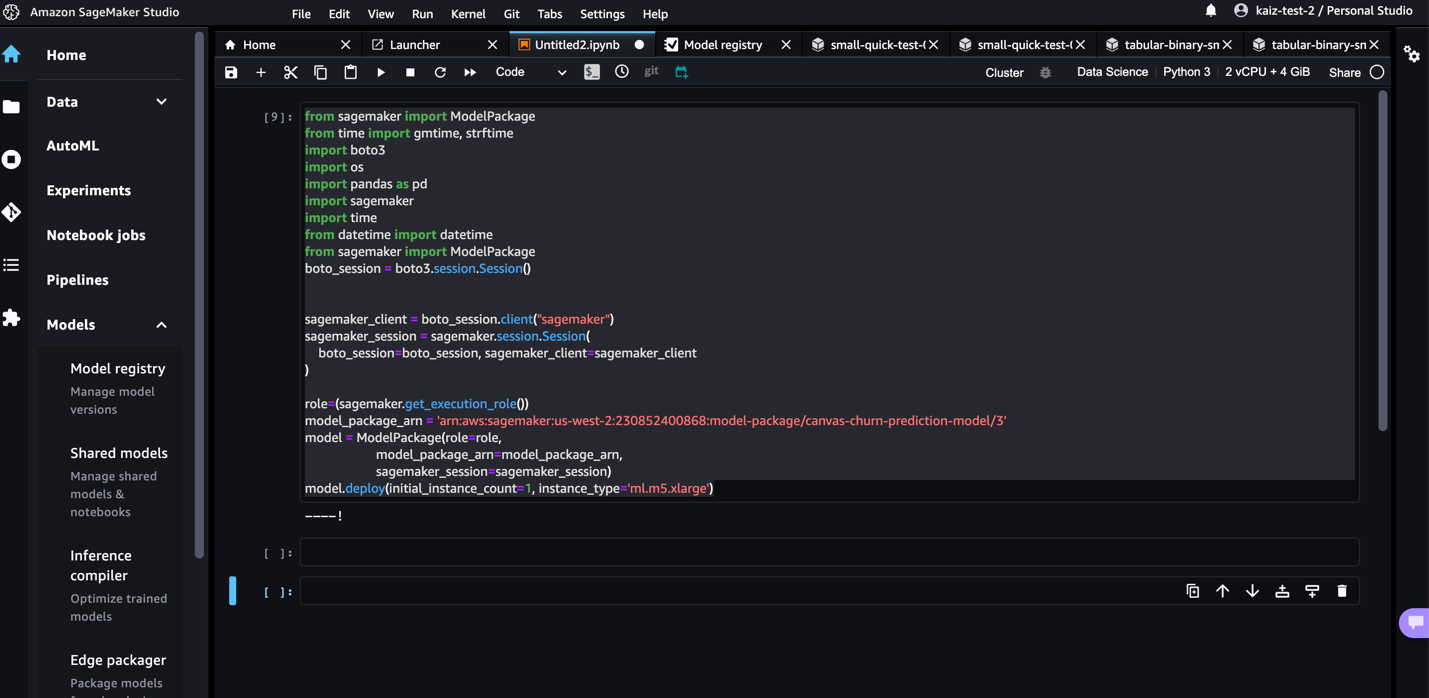Click the home icon in left sidebar
Viewport: 1429px width, 698px height.
tap(11, 54)
